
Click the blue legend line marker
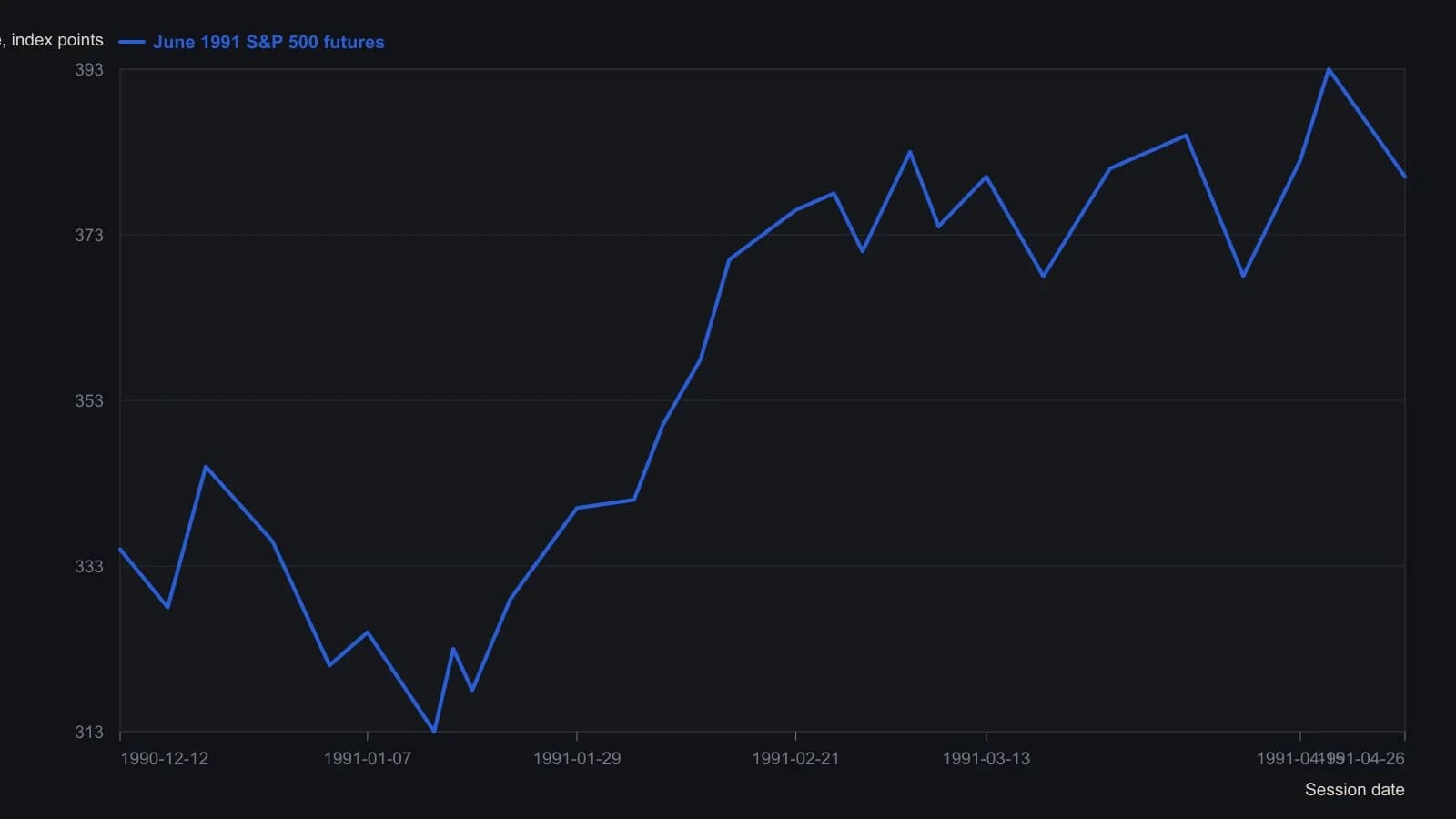132,42
